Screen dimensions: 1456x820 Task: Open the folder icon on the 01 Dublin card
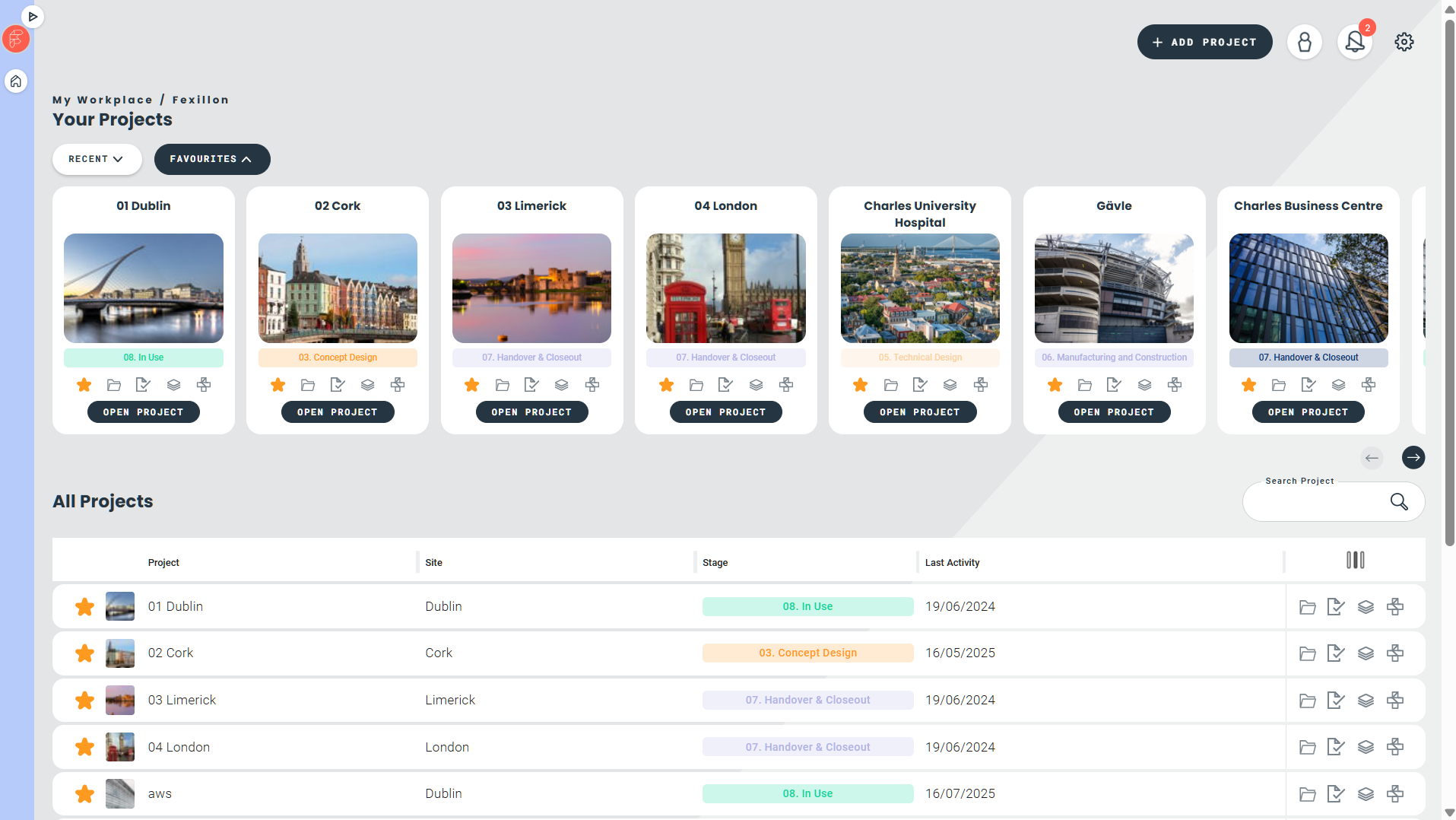[x=114, y=385]
